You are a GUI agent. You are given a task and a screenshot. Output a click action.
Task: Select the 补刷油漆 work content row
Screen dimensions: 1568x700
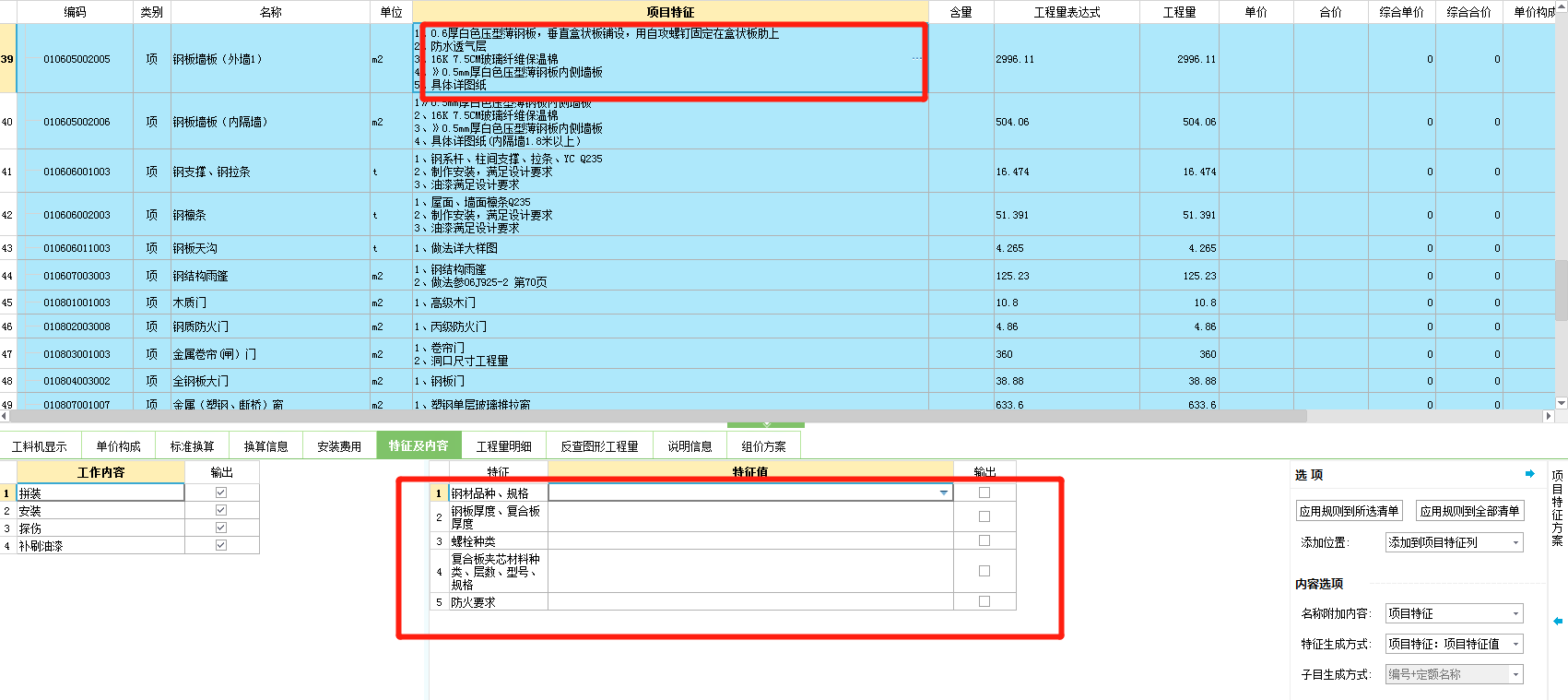pos(100,545)
